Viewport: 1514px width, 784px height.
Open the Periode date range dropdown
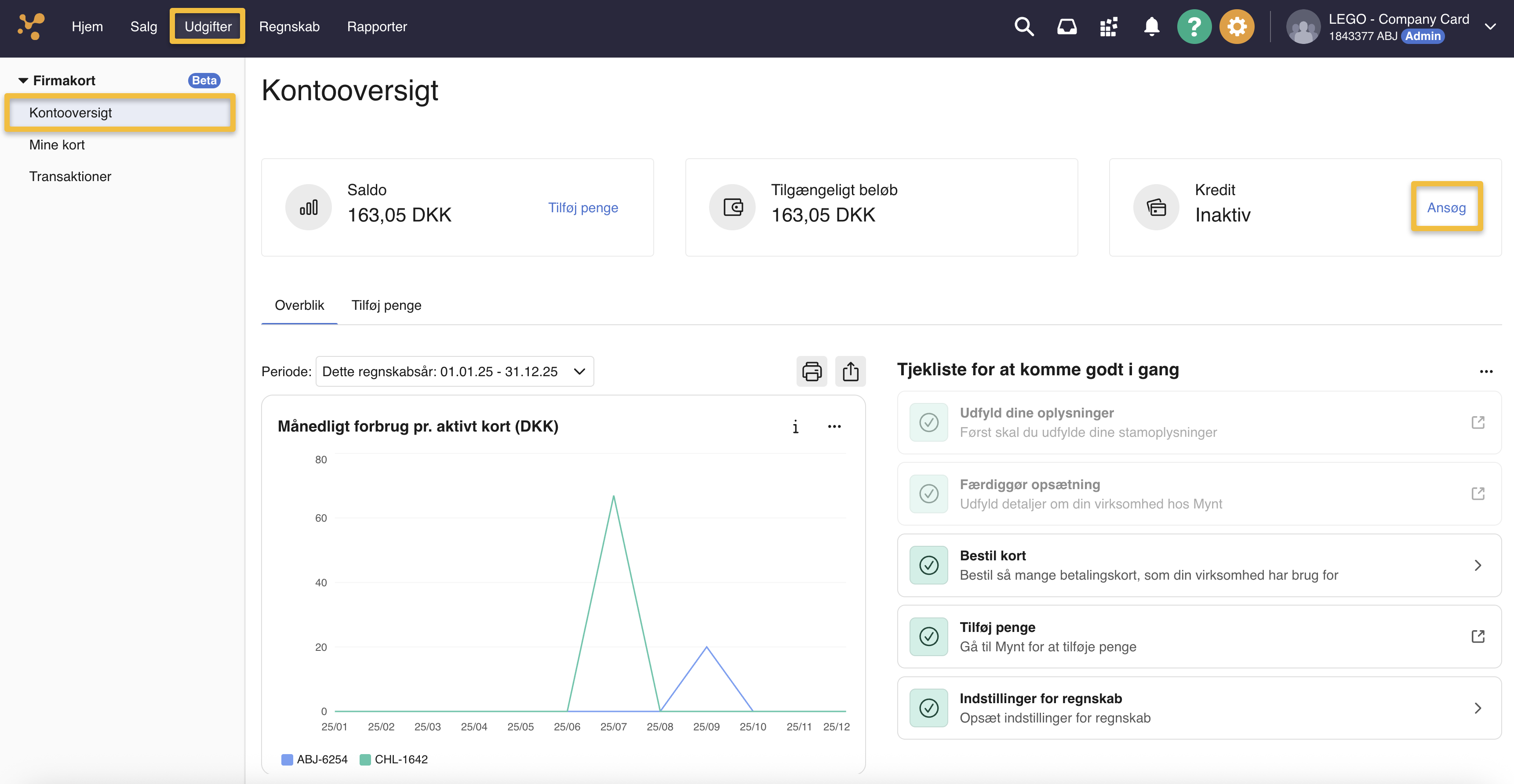pyautogui.click(x=454, y=371)
